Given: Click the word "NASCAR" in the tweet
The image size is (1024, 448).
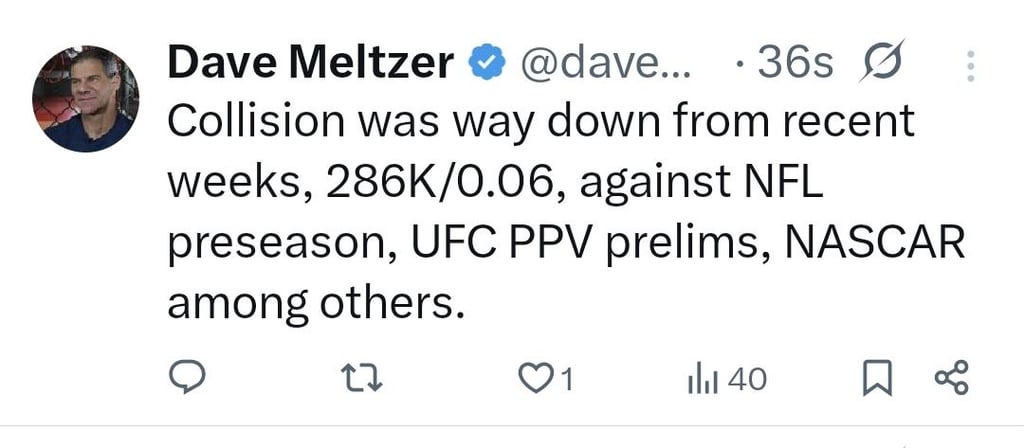Looking at the screenshot, I should (x=874, y=242).
